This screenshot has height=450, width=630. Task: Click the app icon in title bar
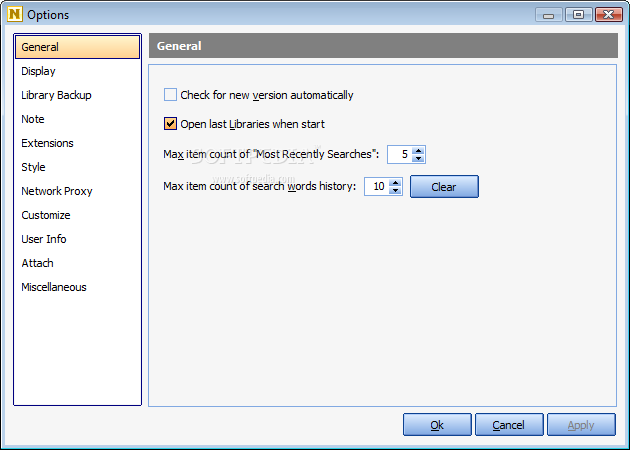pyautogui.click(x=14, y=15)
